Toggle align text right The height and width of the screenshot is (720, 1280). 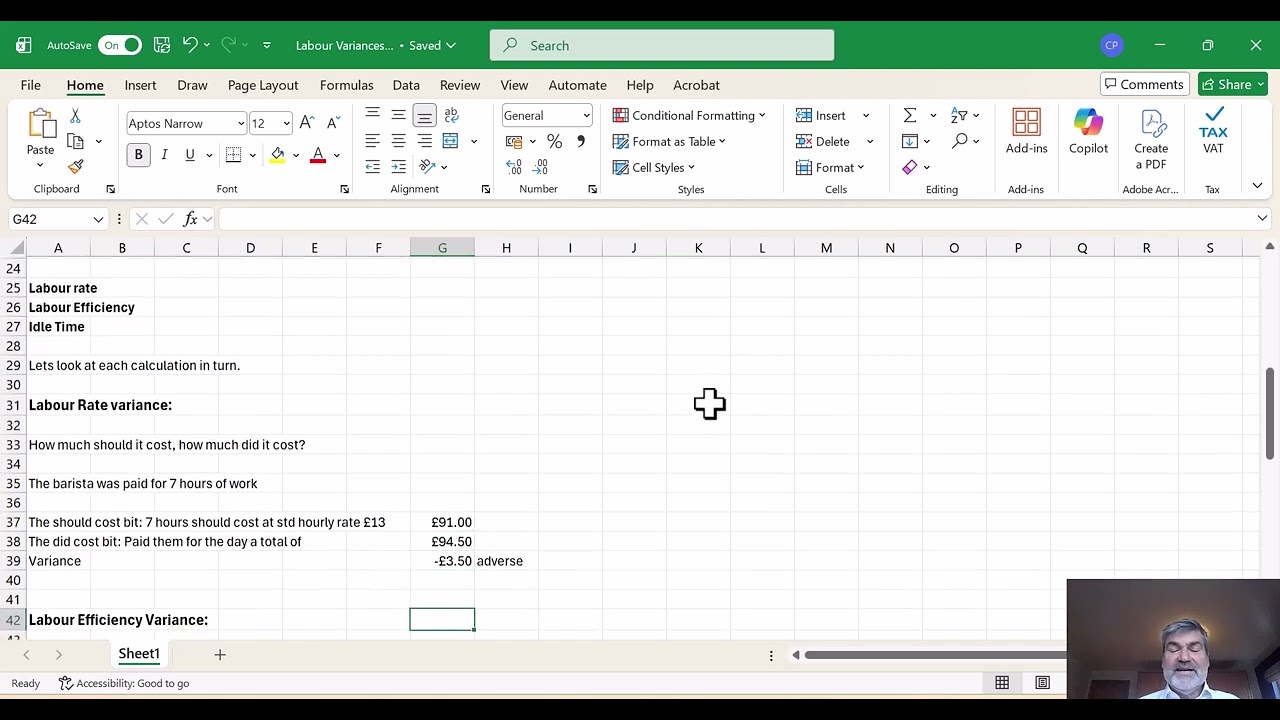(x=424, y=141)
